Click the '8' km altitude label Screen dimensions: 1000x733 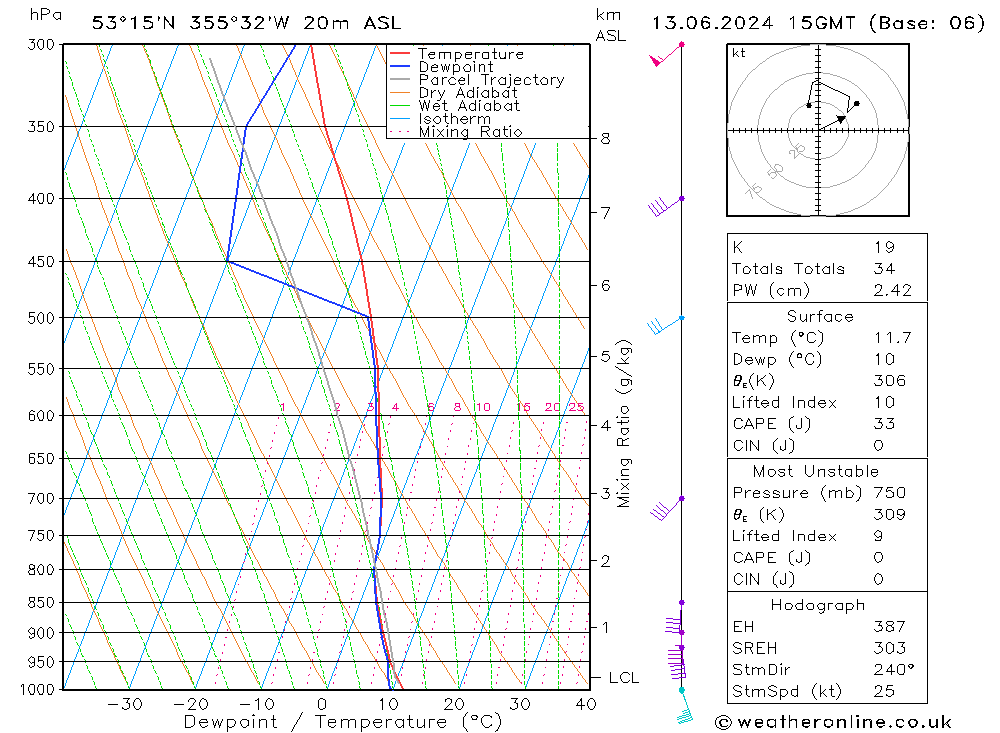coord(605,138)
